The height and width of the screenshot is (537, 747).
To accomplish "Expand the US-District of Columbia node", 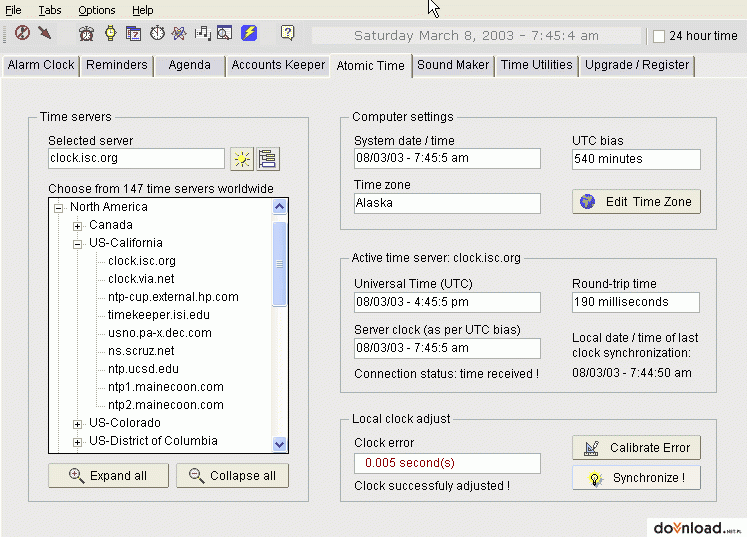I will tap(77, 442).
